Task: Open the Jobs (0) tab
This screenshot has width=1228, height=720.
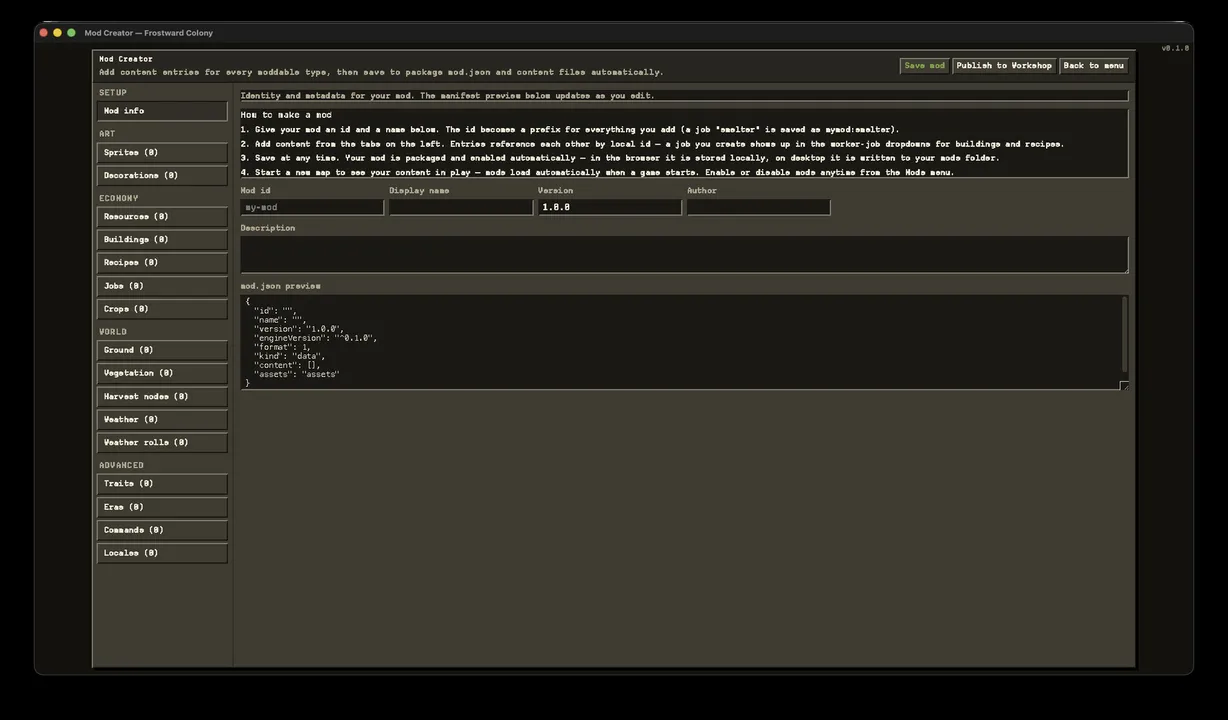Action: pos(162,286)
